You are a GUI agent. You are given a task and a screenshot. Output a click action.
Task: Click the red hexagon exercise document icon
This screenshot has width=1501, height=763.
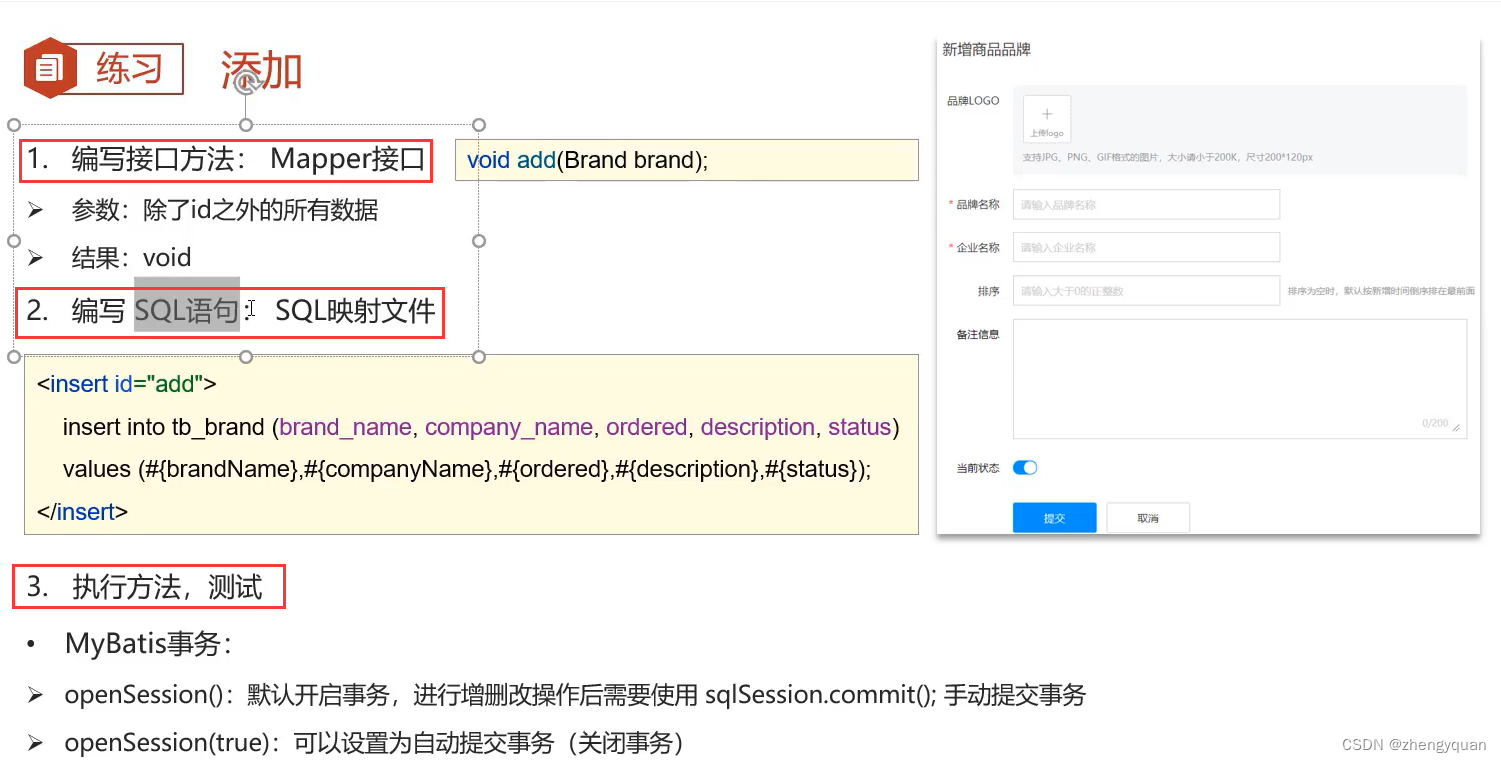tap(49, 68)
